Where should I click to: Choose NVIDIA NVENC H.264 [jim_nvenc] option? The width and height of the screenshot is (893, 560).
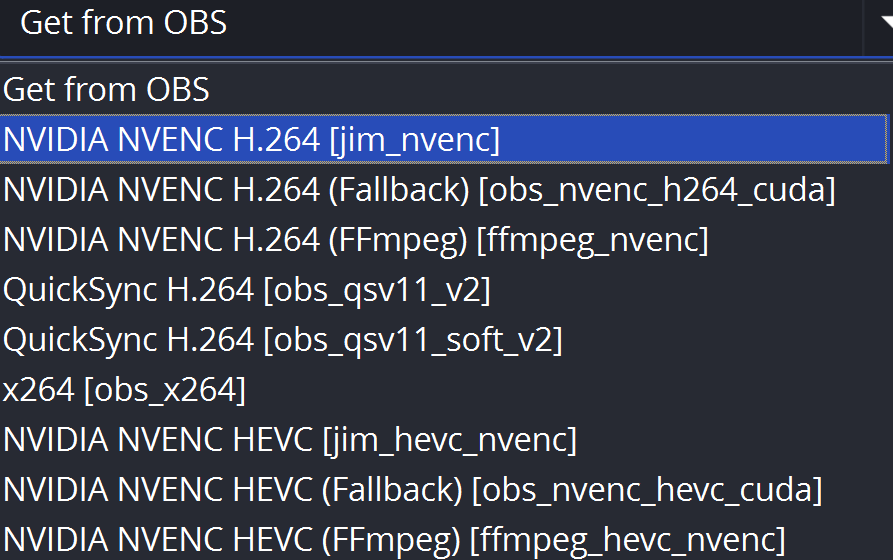tap(444, 139)
